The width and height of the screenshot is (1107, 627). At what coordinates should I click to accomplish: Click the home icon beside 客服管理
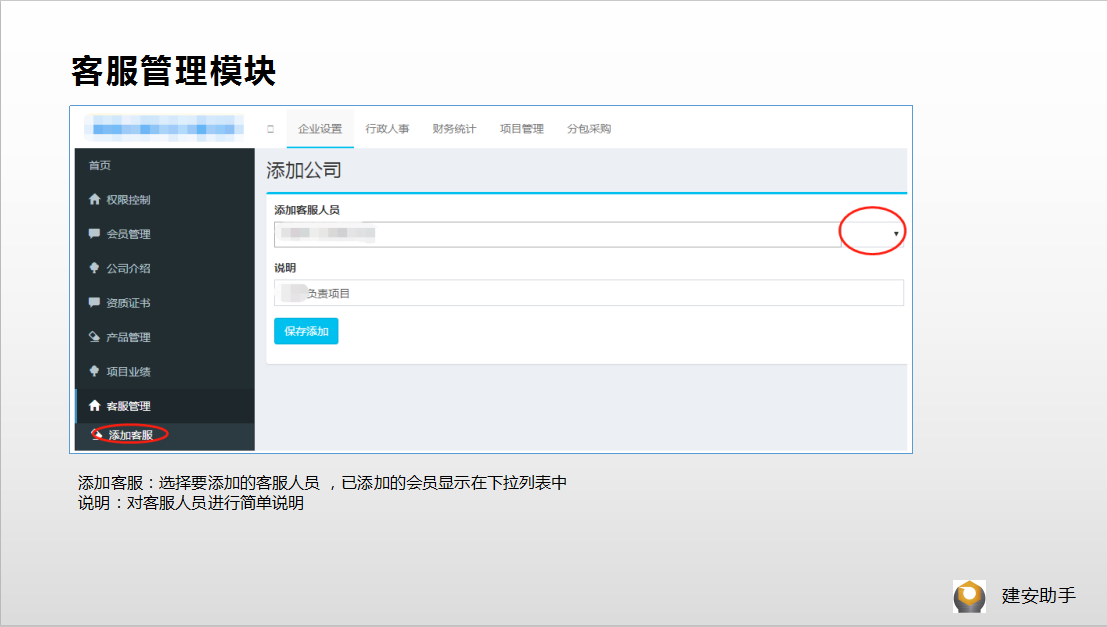click(95, 405)
